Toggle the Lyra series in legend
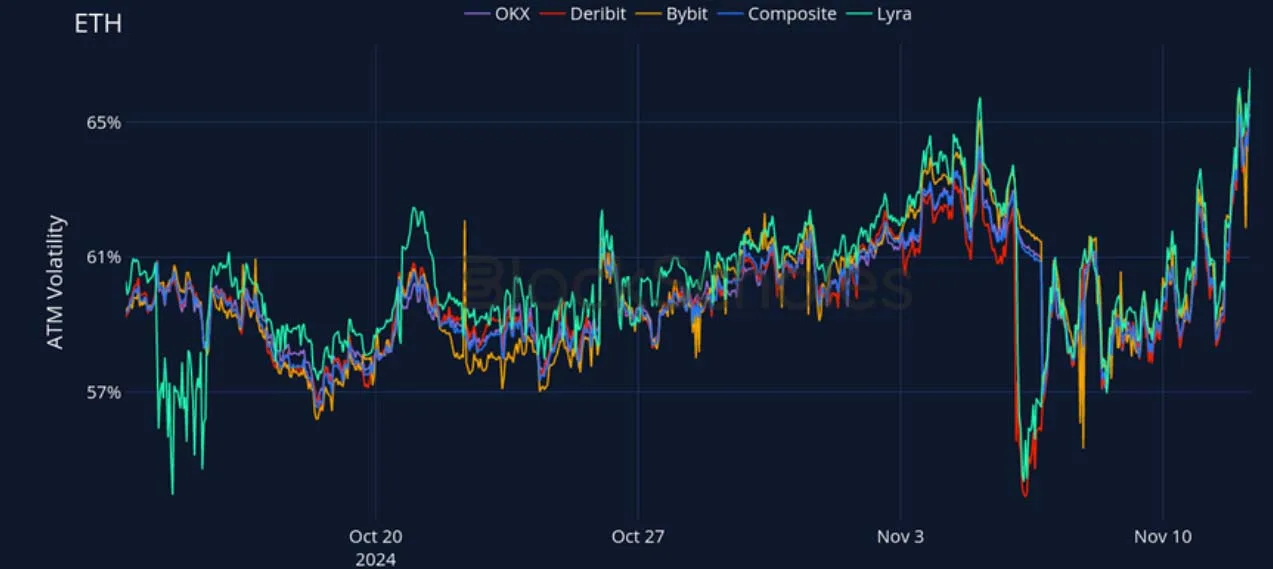Screen dimensions: 1273x569 pyautogui.click(x=878, y=14)
